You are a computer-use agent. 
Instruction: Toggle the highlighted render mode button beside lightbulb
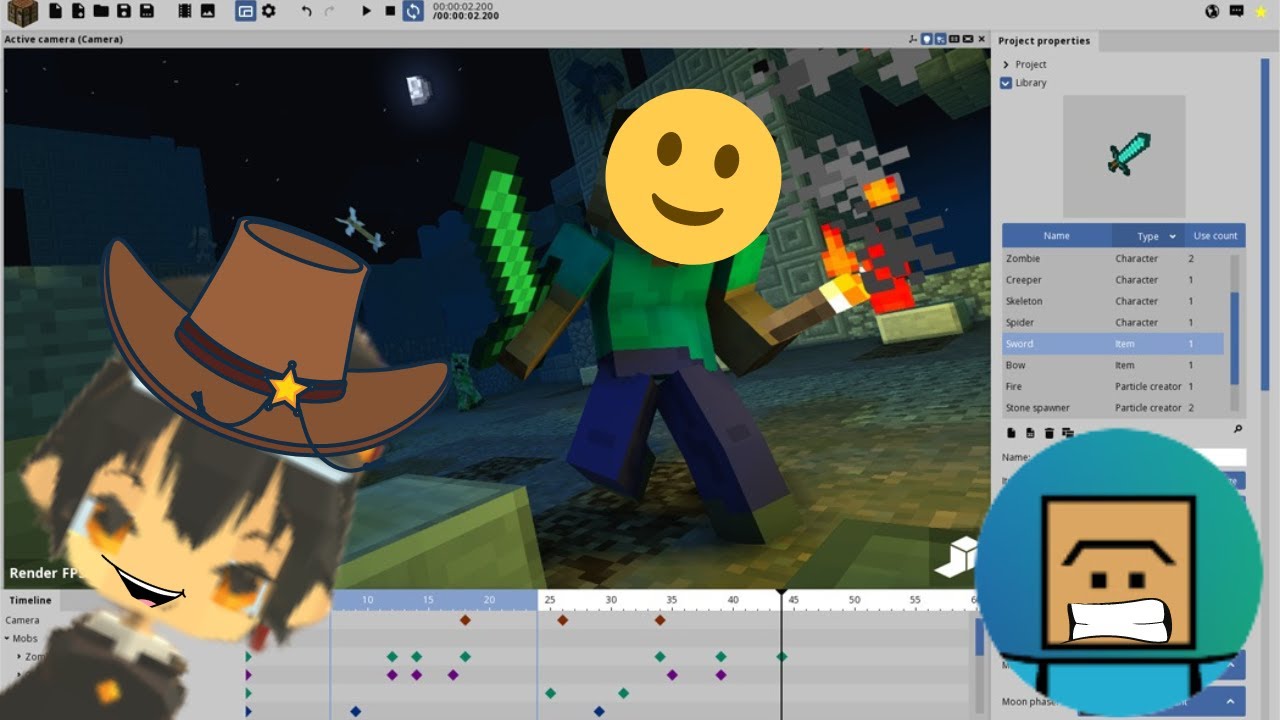click(940, 39)
